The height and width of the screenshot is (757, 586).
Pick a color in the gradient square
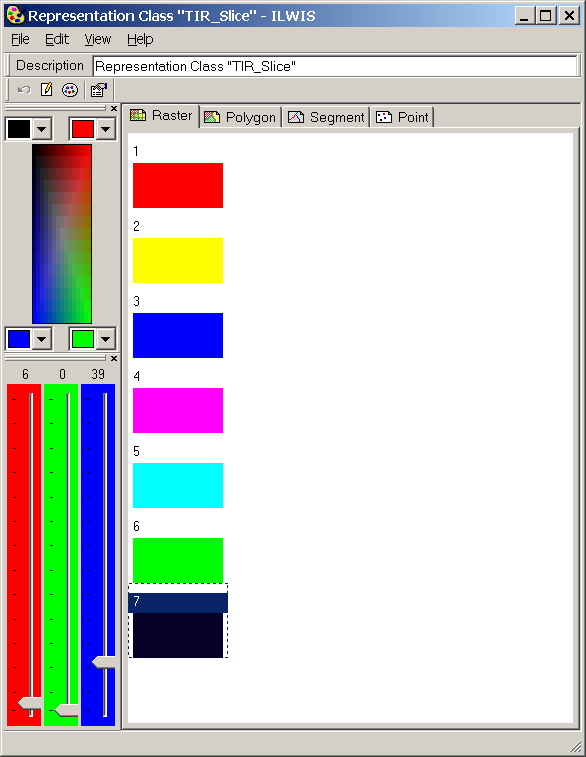click(62, 234)
